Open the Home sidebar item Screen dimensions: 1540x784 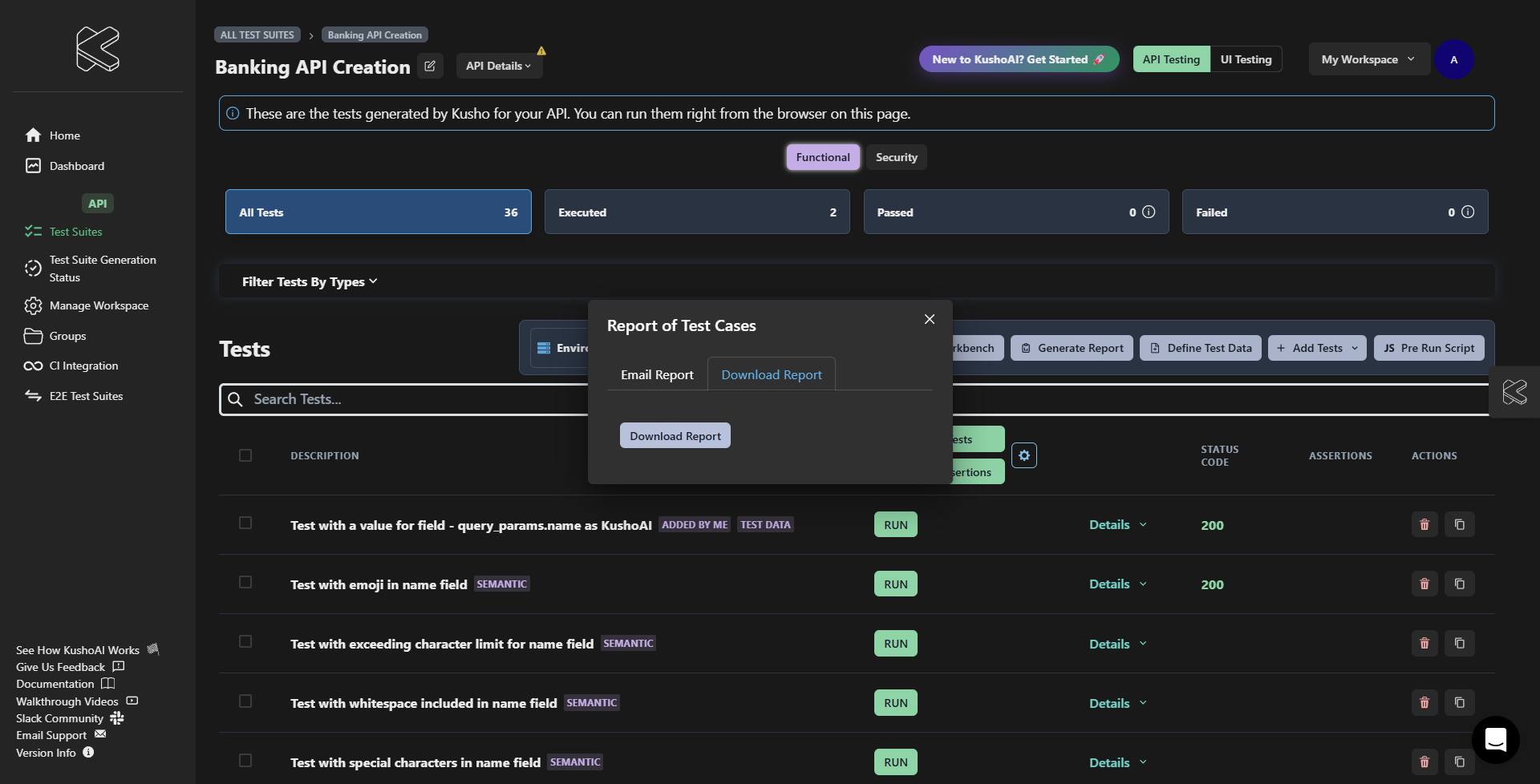pos(53,135)
